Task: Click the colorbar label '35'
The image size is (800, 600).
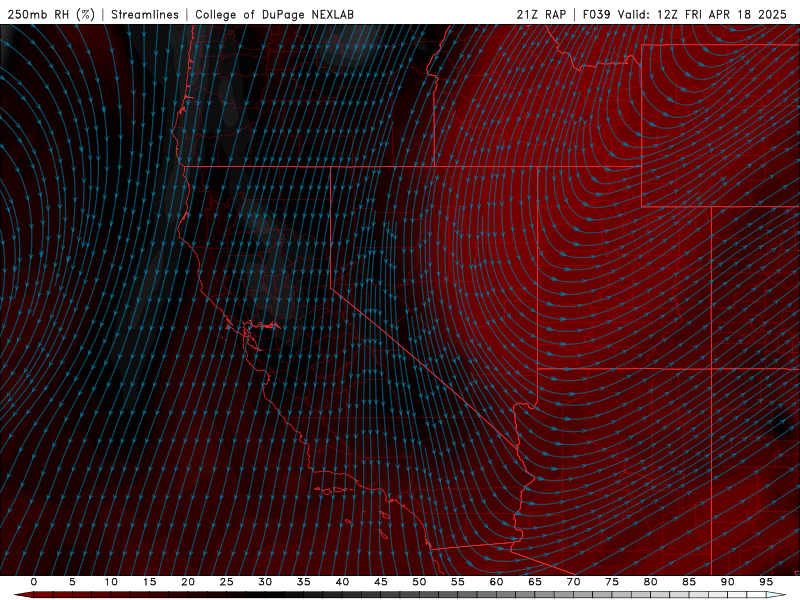Action: click(x=304, y=582)
